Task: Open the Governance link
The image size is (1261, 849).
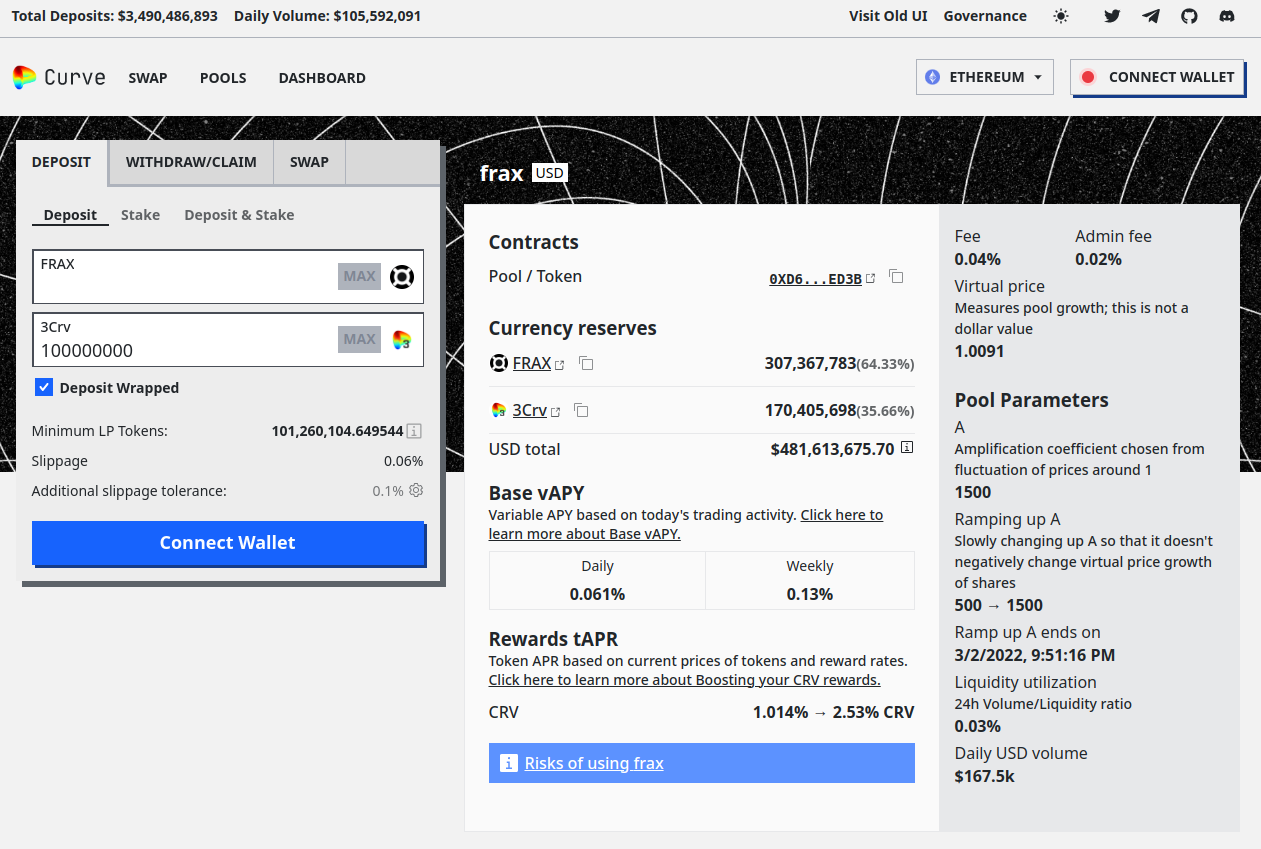Action: (985, 16)
